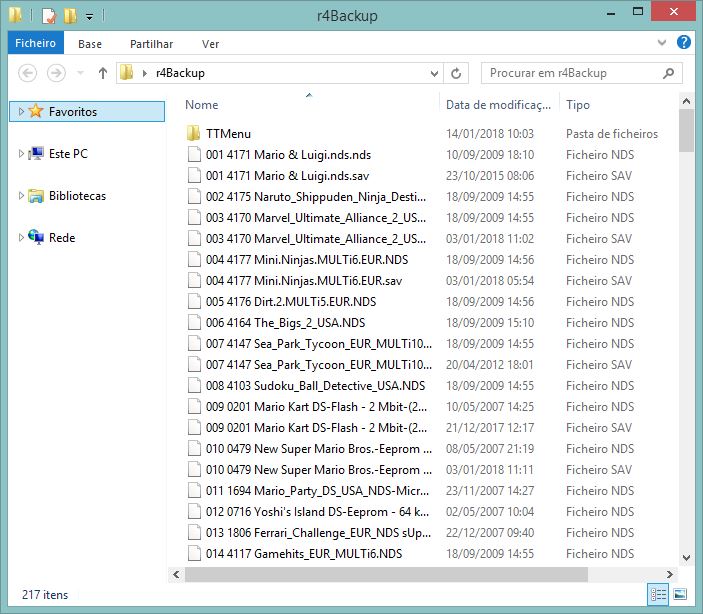703x614 pixels.
Task: Click the search magnifier icon
Action: pos(668,73)
